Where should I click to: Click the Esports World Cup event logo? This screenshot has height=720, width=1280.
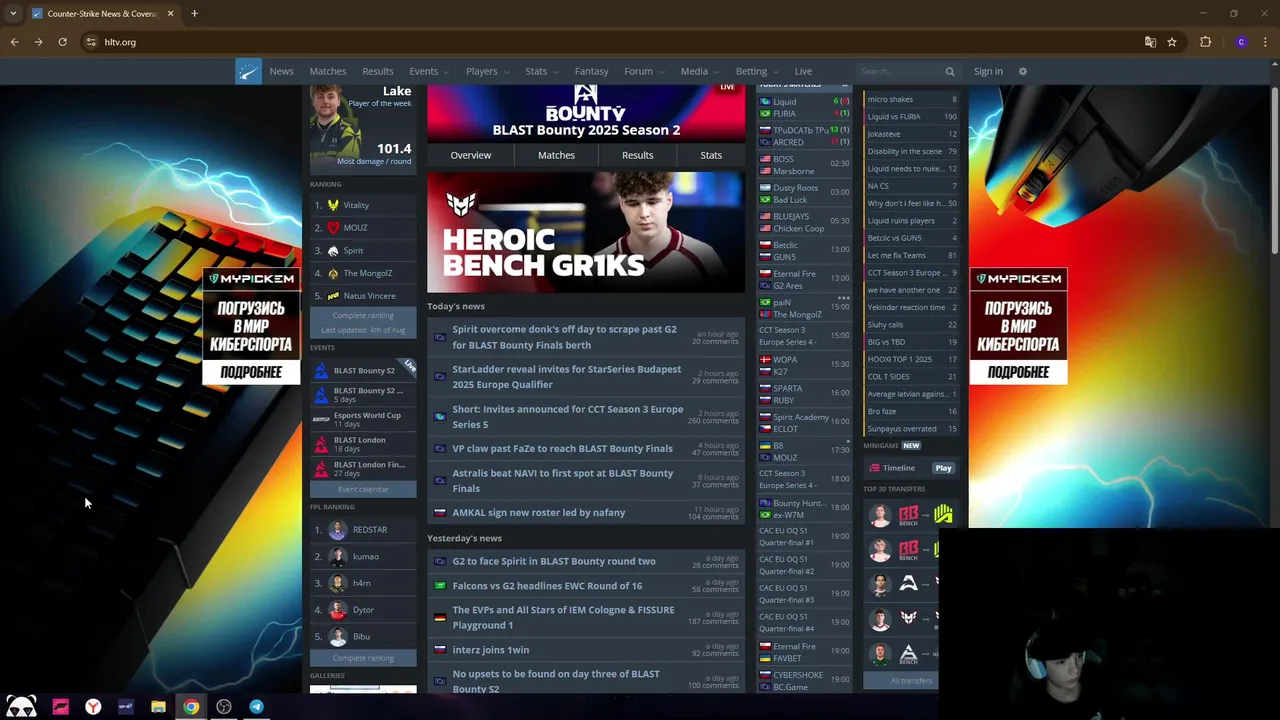point(321,420)
